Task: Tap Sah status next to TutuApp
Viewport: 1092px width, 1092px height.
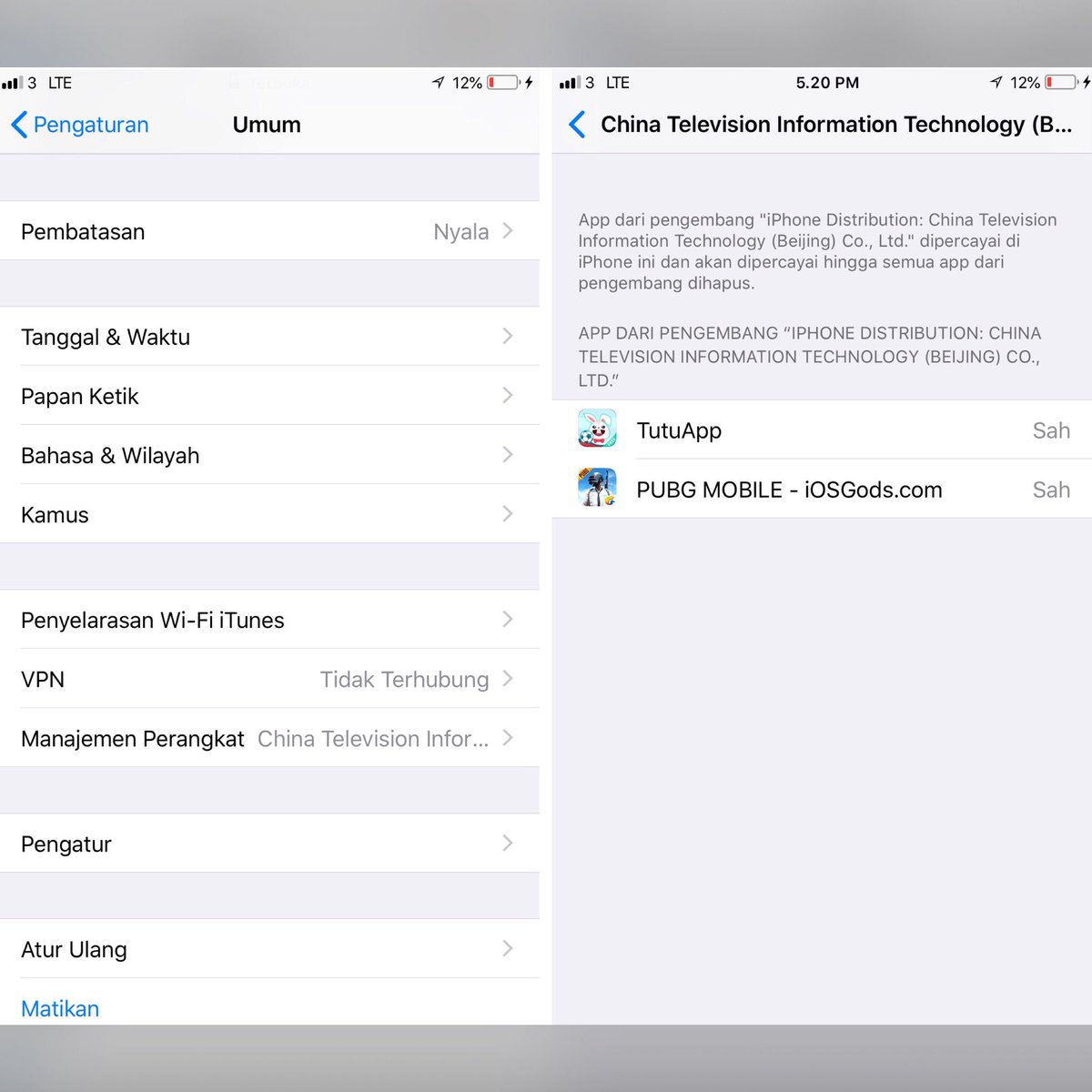Action: click(1051, 430)
